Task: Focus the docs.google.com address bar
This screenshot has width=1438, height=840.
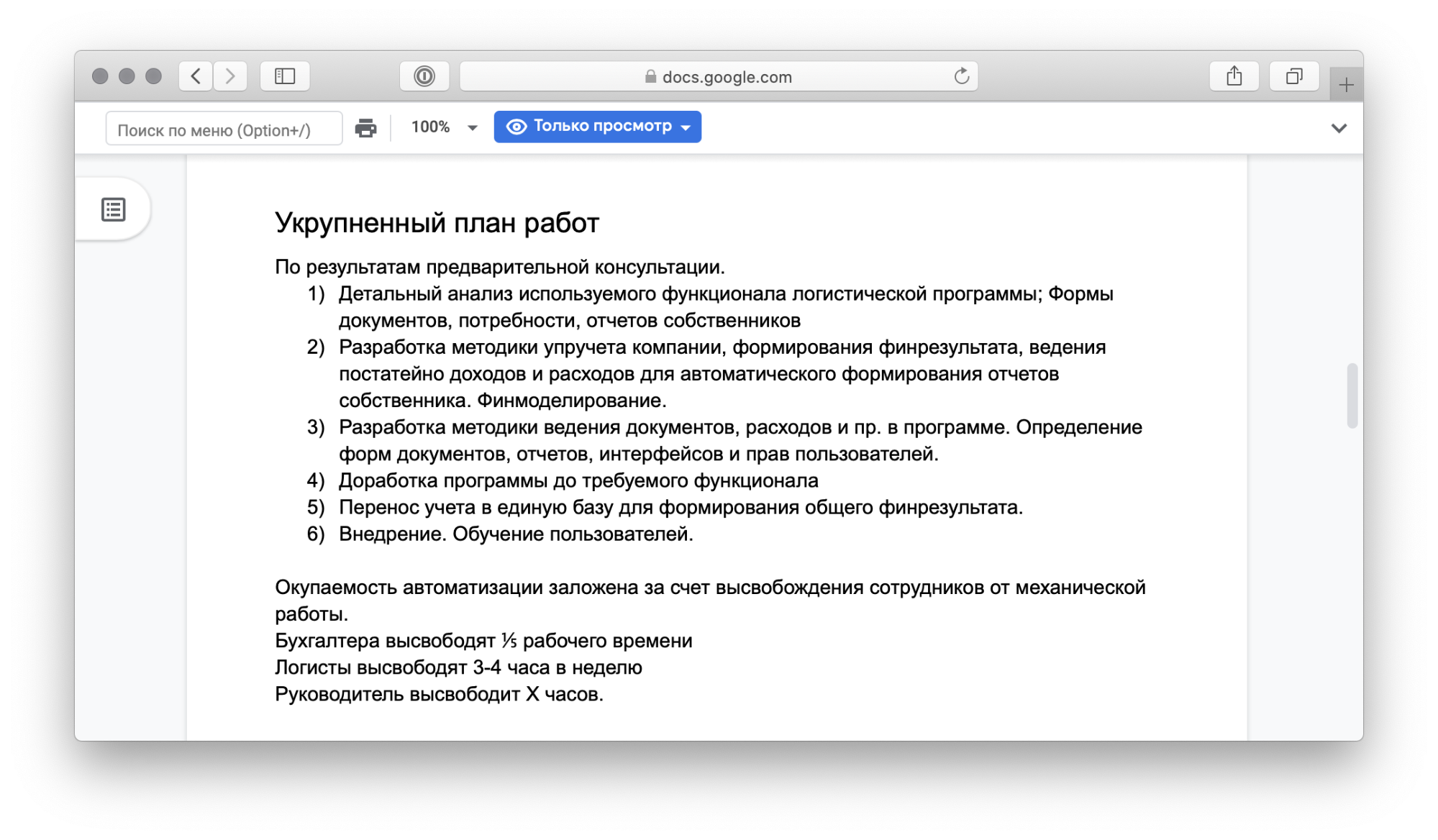Action: click(x=719, y=76)
